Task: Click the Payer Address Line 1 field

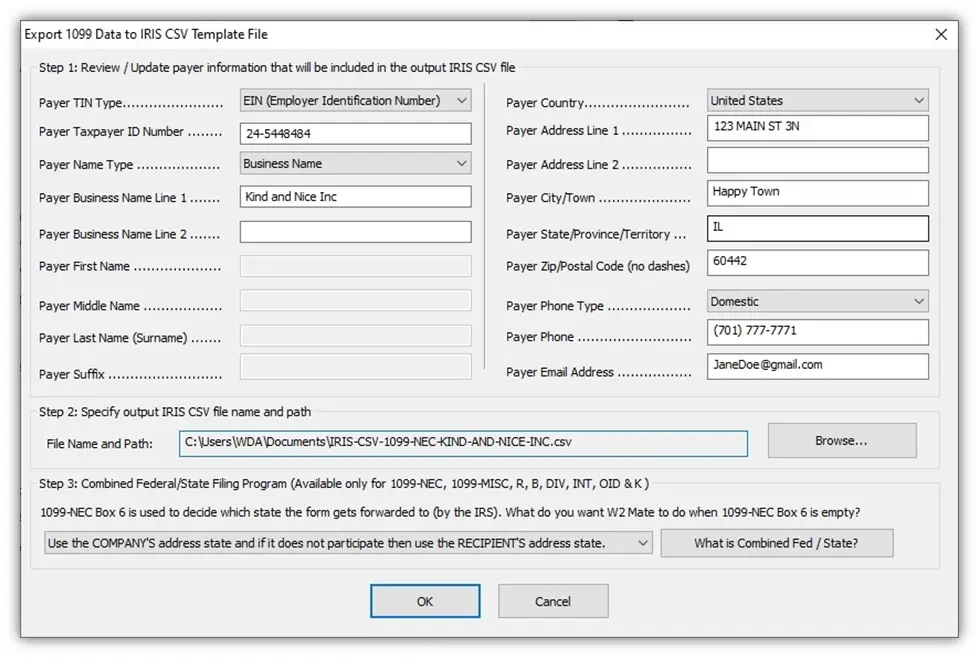Action: [818, 128]
